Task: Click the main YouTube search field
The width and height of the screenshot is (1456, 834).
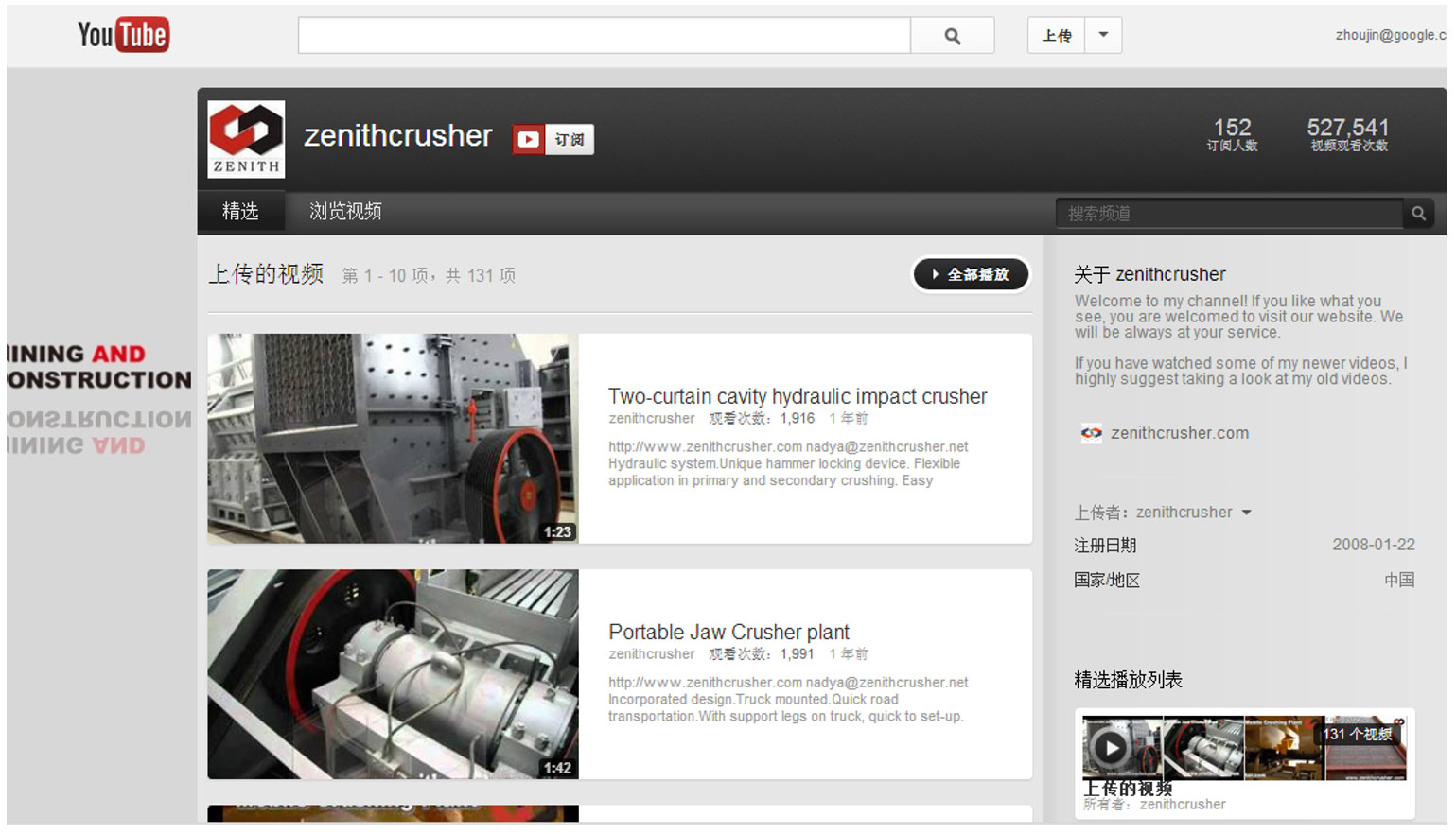Action: coord(604,36)
